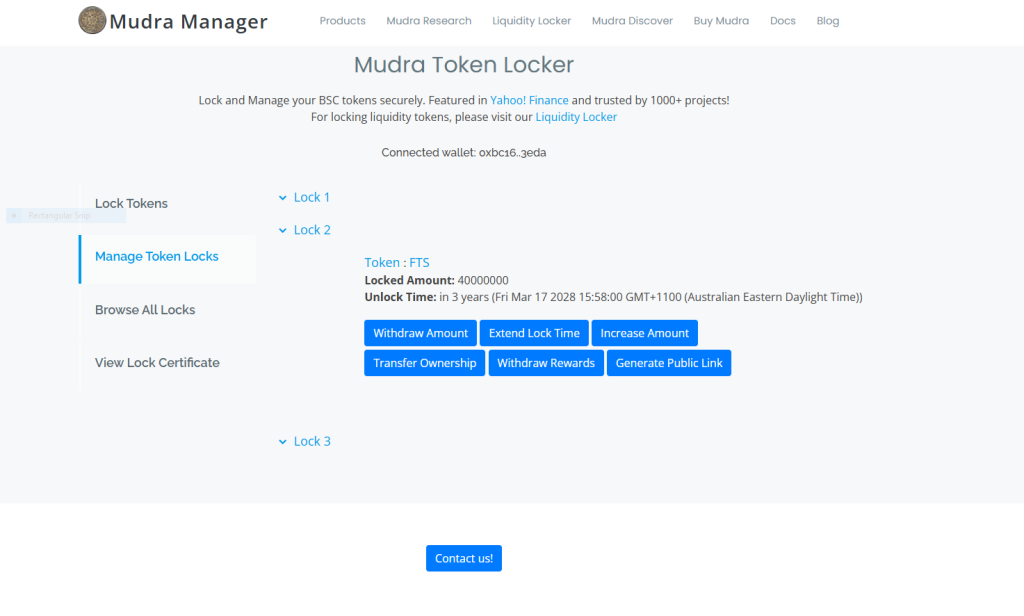The width and height of the screenshot is (1024, 616).
Task: Open the Lock 2 entry
Action: (x=312, y=230)
